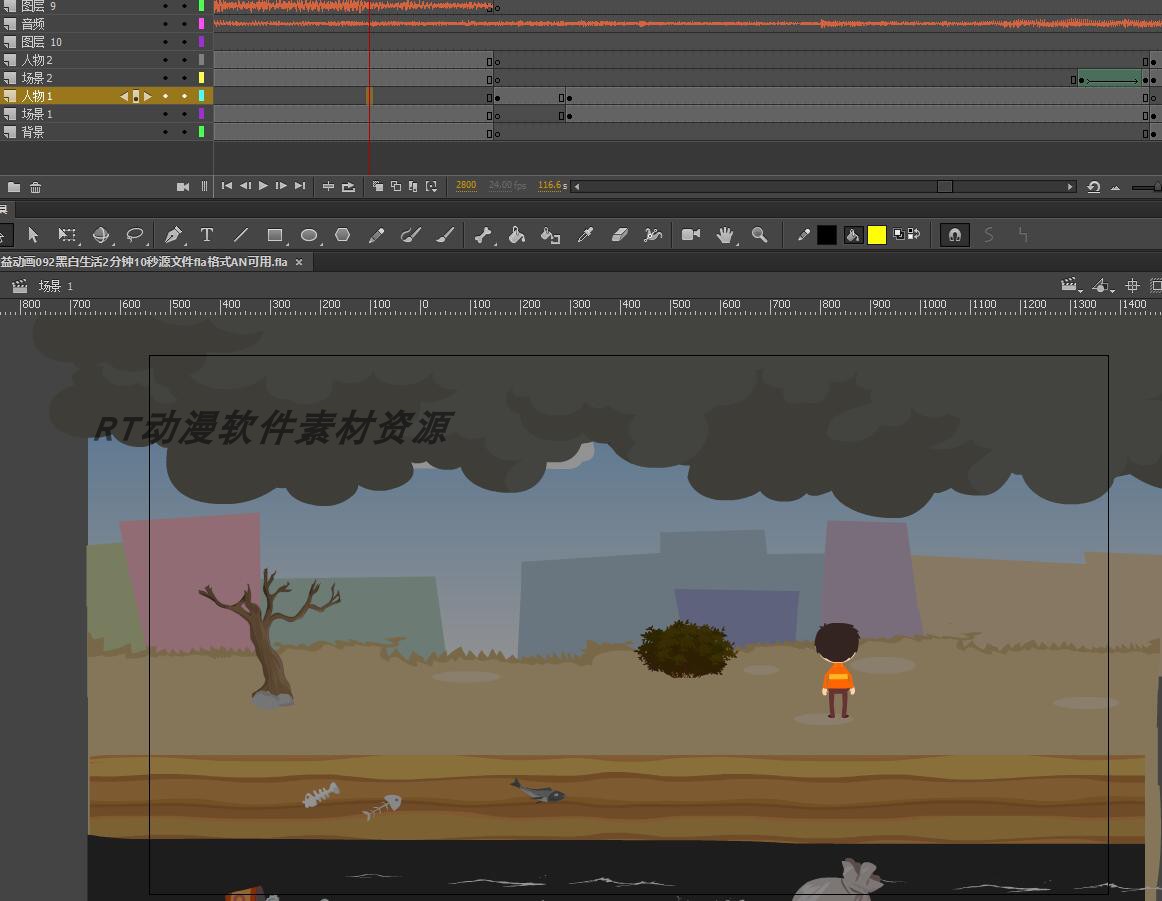The height and width of the screenshot is (901, 1162).
Task: Click the black and white colors icon
Action: pos(899,234)
